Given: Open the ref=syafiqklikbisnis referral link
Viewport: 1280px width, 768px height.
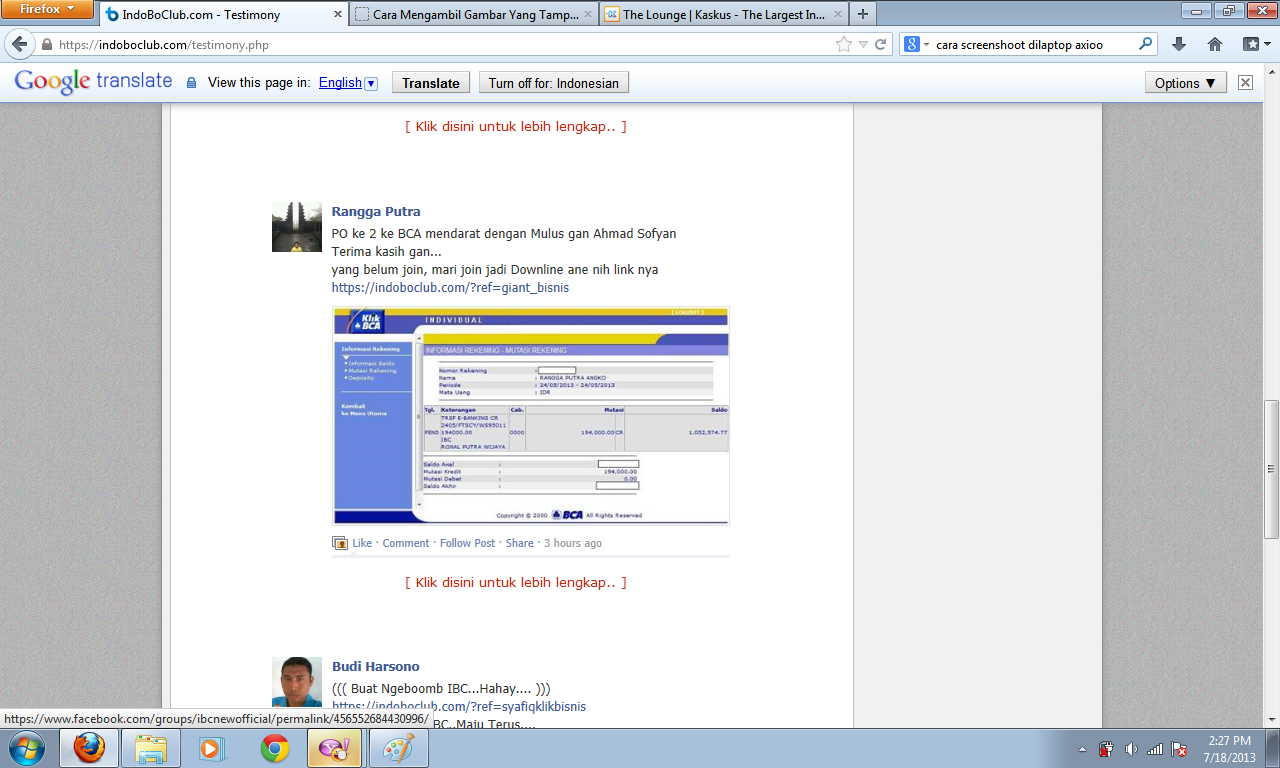Looking at the screenshot, I should coord(459,707).
